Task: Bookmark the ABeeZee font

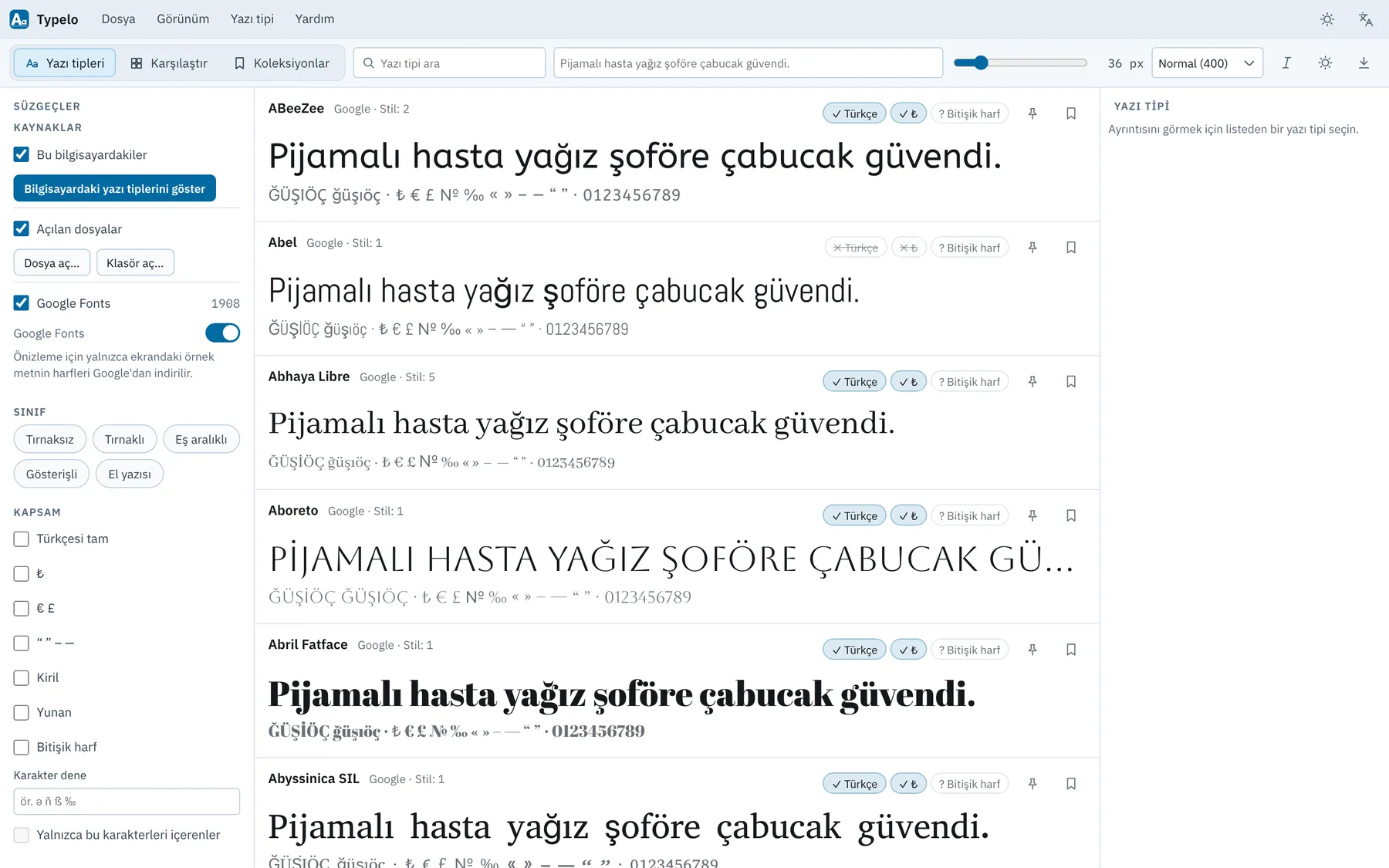Action: click(x=1071, y=113)
